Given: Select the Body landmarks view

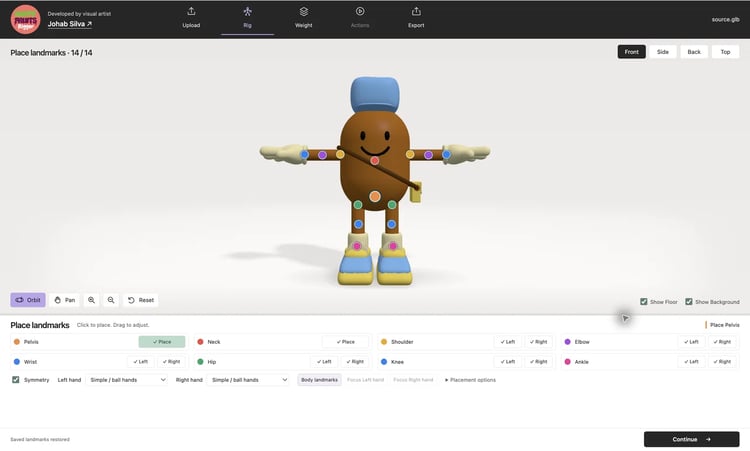Looking at the screenshot, I should click(320, 380).
